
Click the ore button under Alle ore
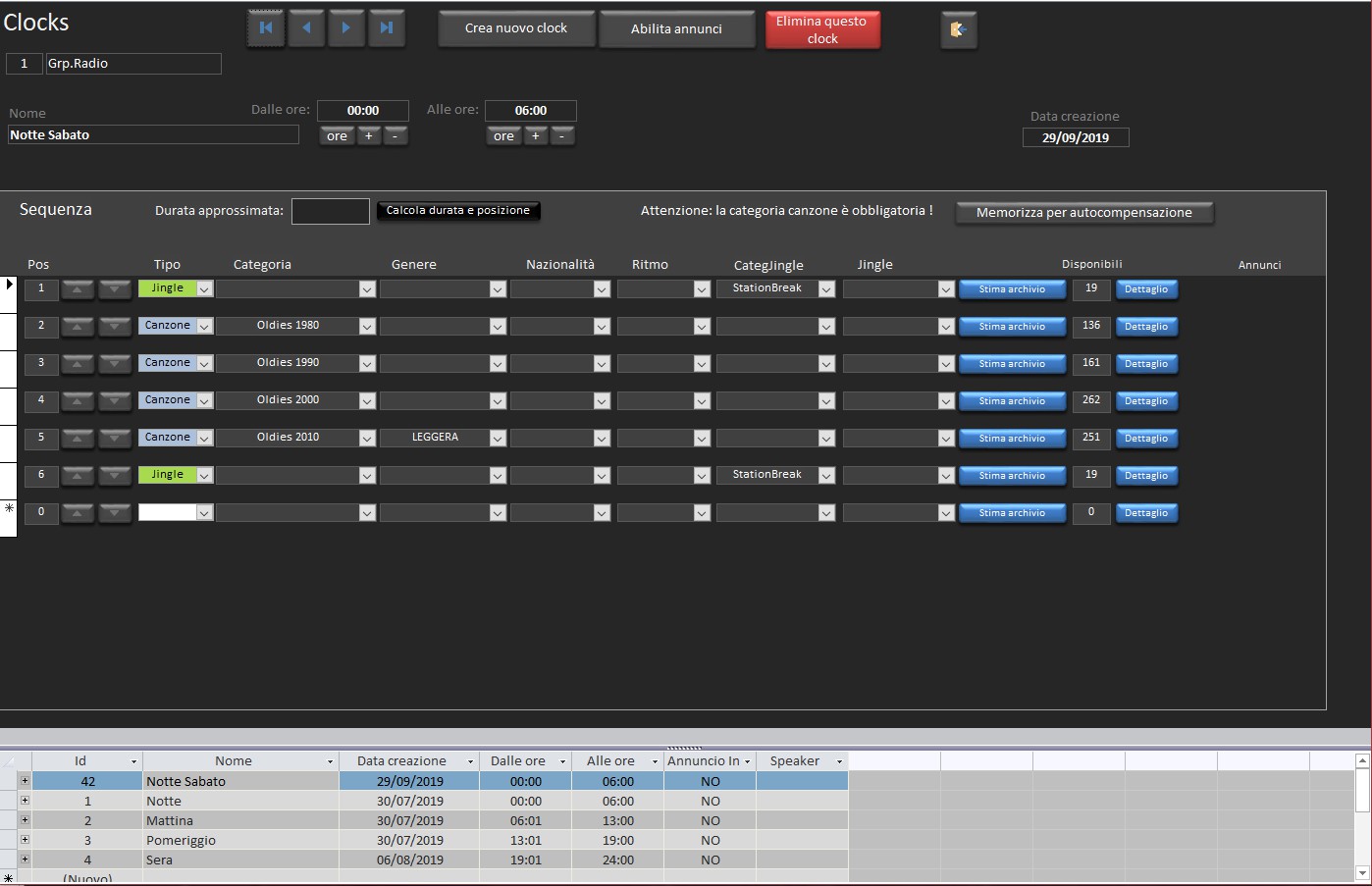click(x=503, y=136)
